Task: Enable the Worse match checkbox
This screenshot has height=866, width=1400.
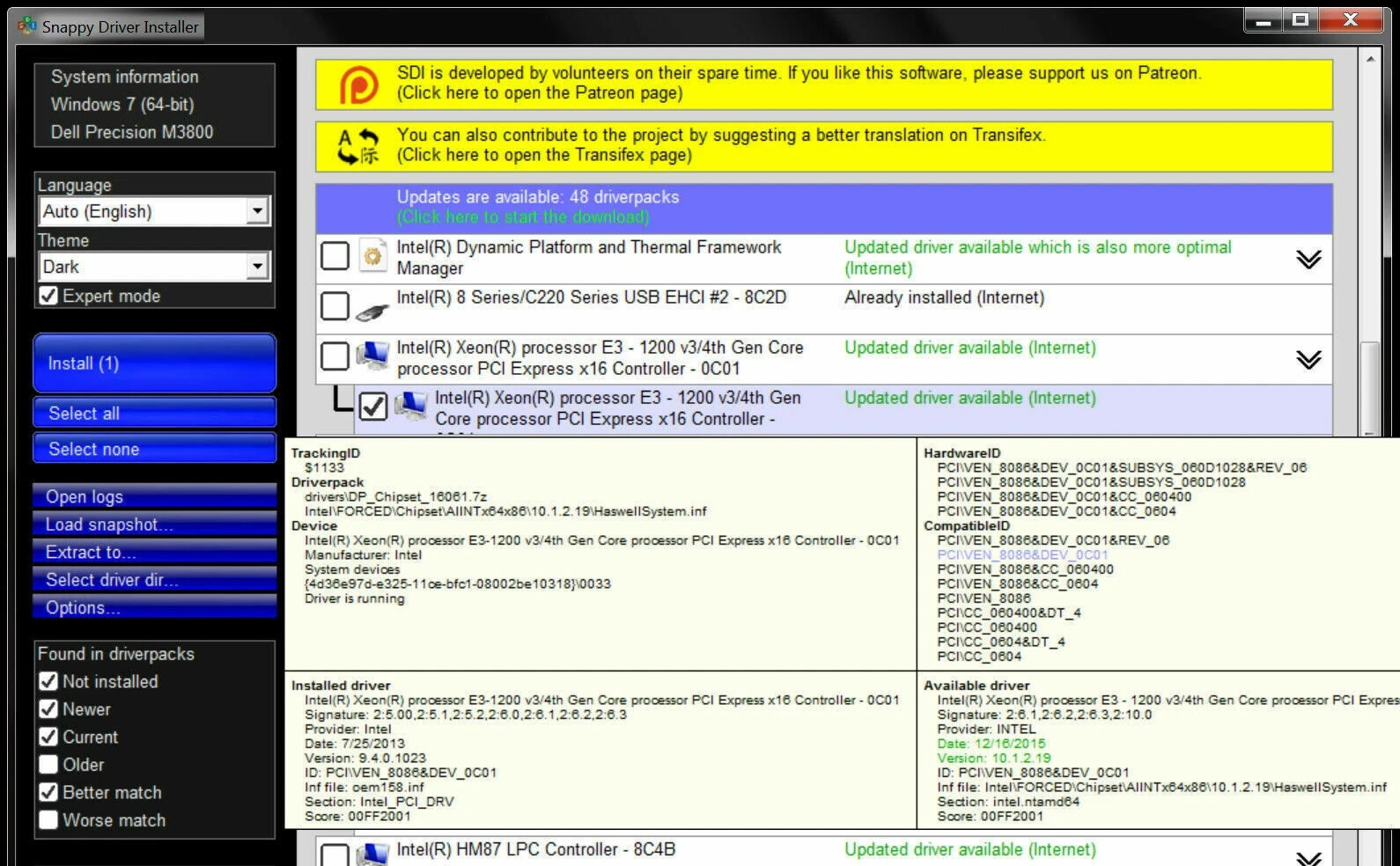Action: 48,820
